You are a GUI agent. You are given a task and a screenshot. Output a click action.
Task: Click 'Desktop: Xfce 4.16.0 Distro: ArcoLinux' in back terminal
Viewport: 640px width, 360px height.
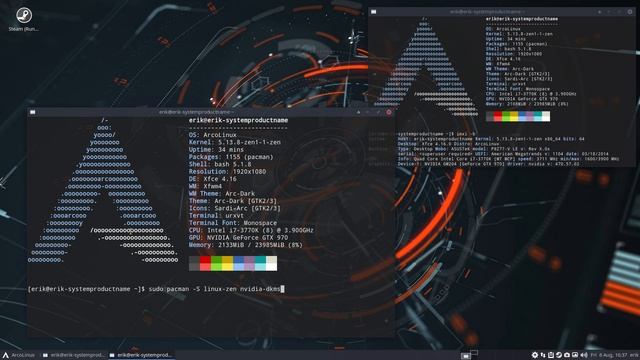pyautogui.click(x=448, y=144)
